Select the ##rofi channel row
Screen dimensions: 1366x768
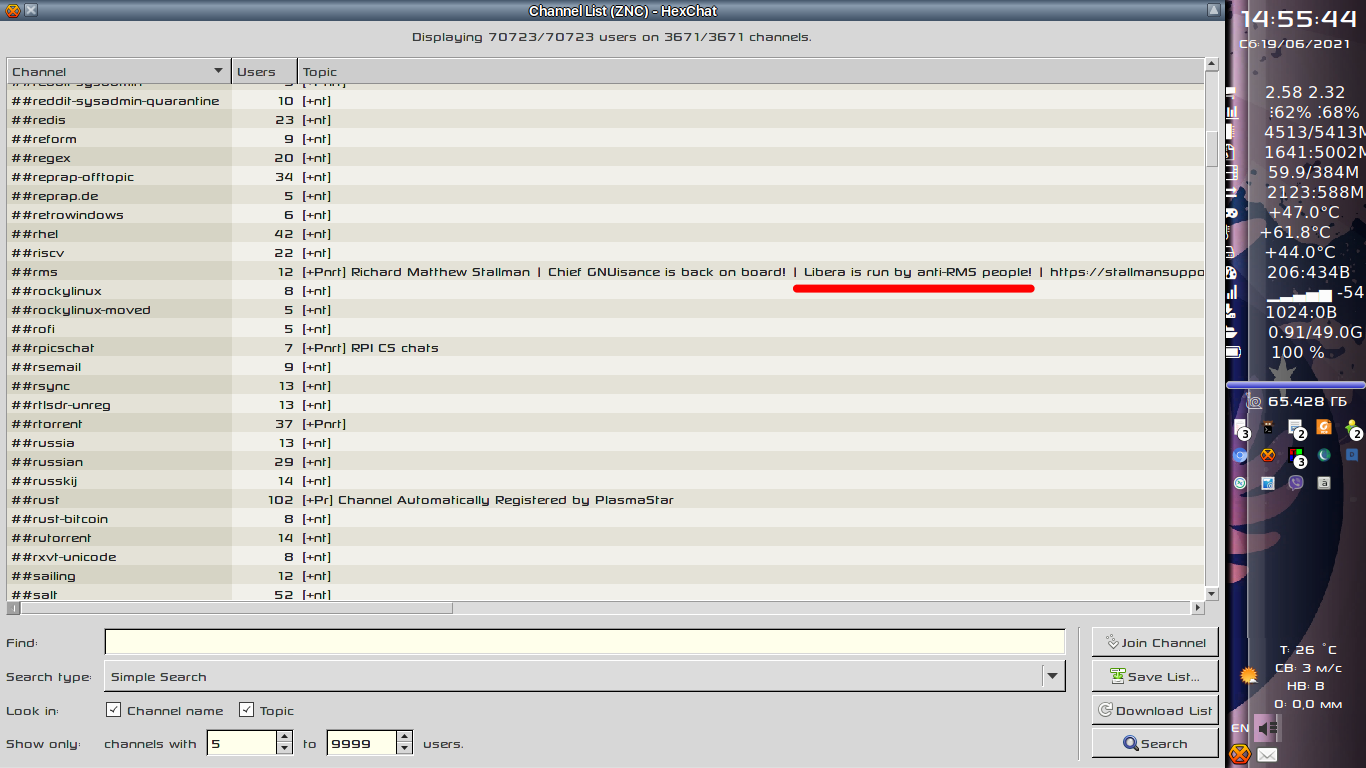(x=605, y=329)
